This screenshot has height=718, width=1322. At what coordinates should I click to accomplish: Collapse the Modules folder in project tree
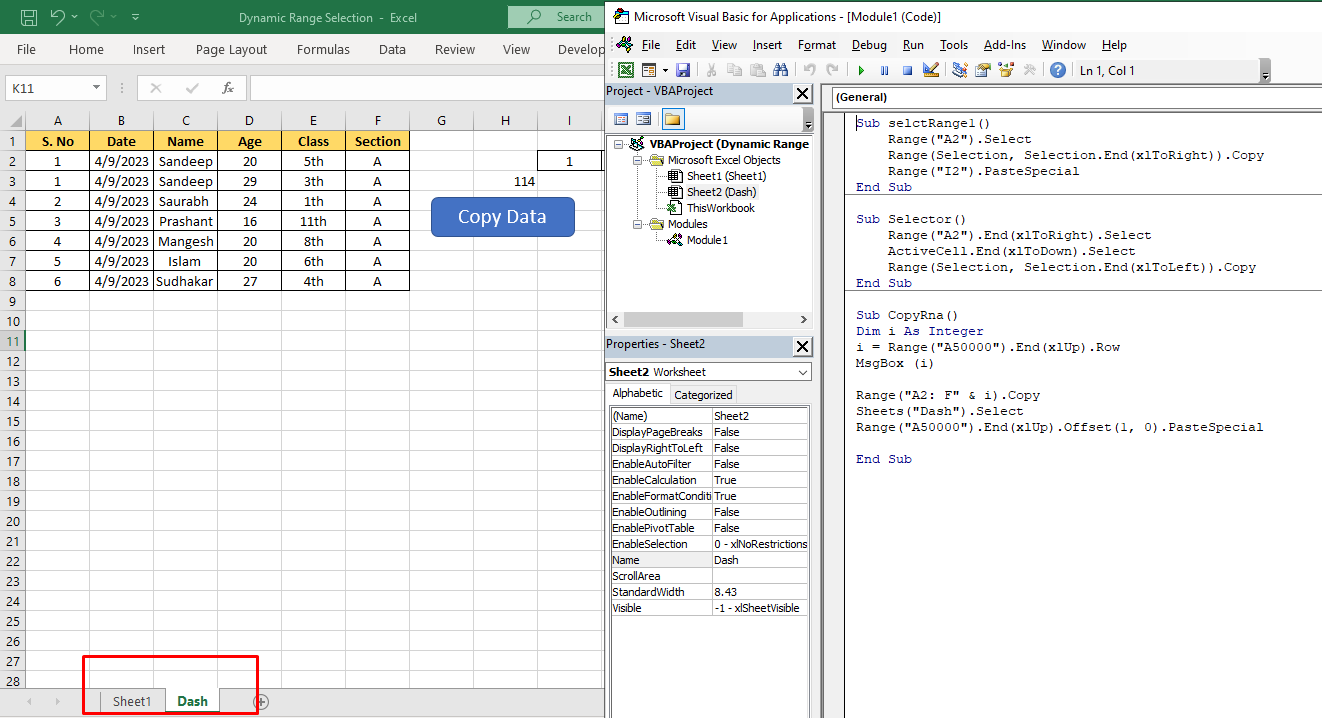(x=636, y=224)
